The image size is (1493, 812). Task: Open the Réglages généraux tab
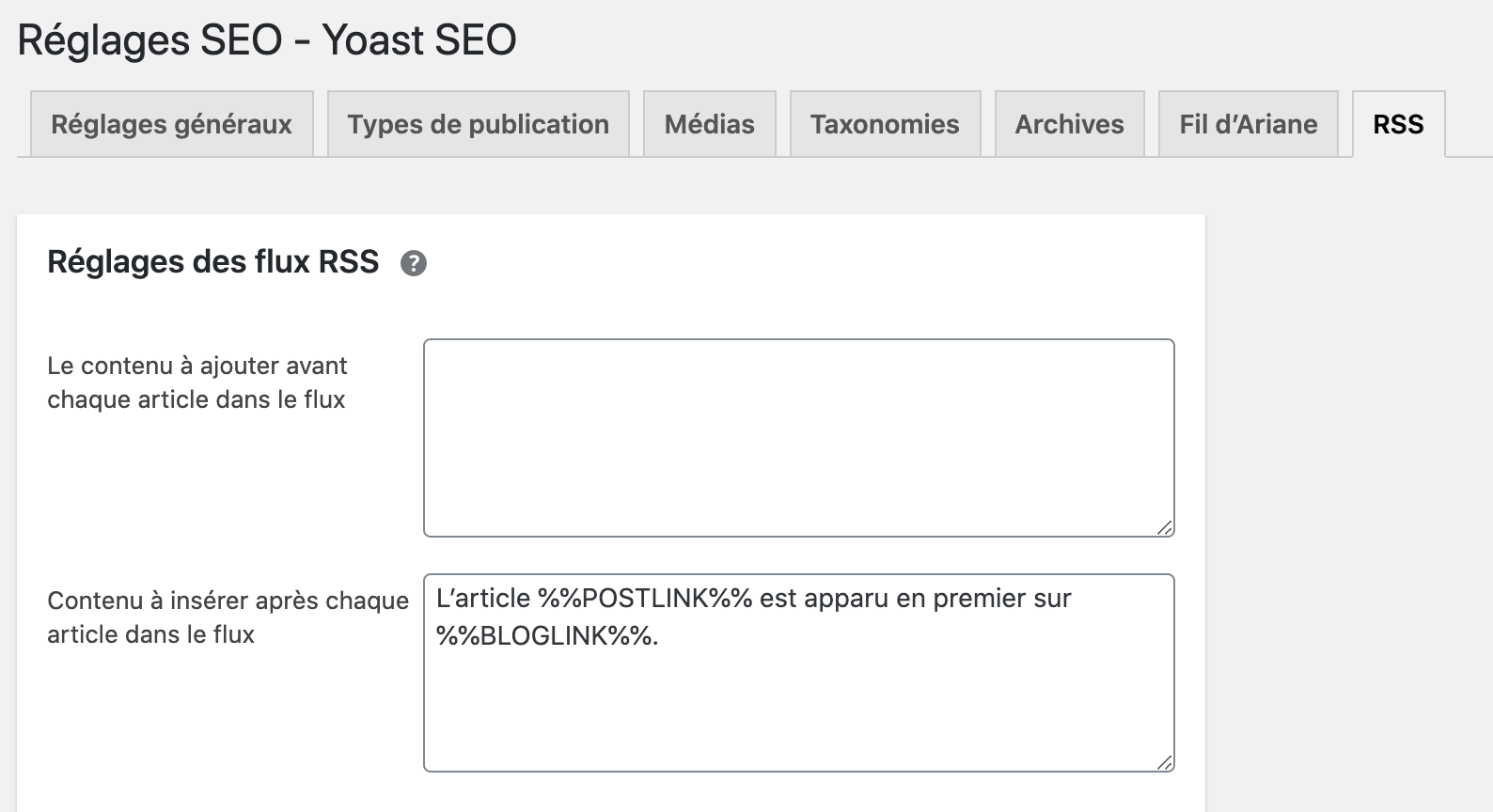coord(171,124)
